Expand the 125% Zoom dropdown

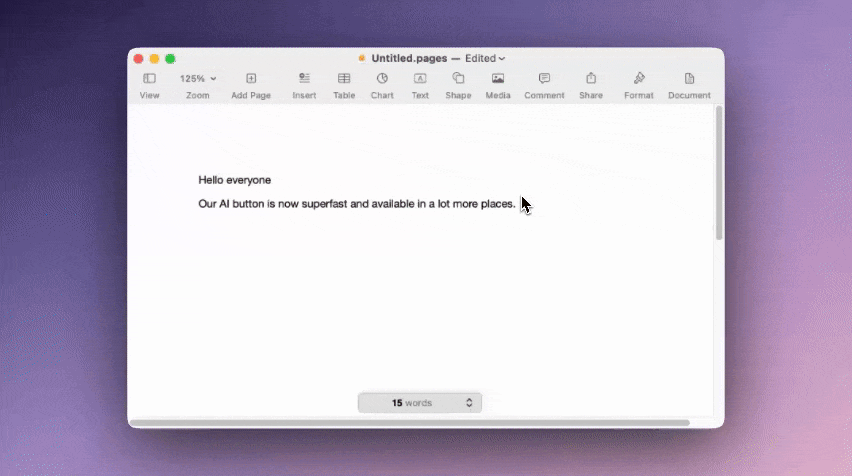tap(198, 79)
